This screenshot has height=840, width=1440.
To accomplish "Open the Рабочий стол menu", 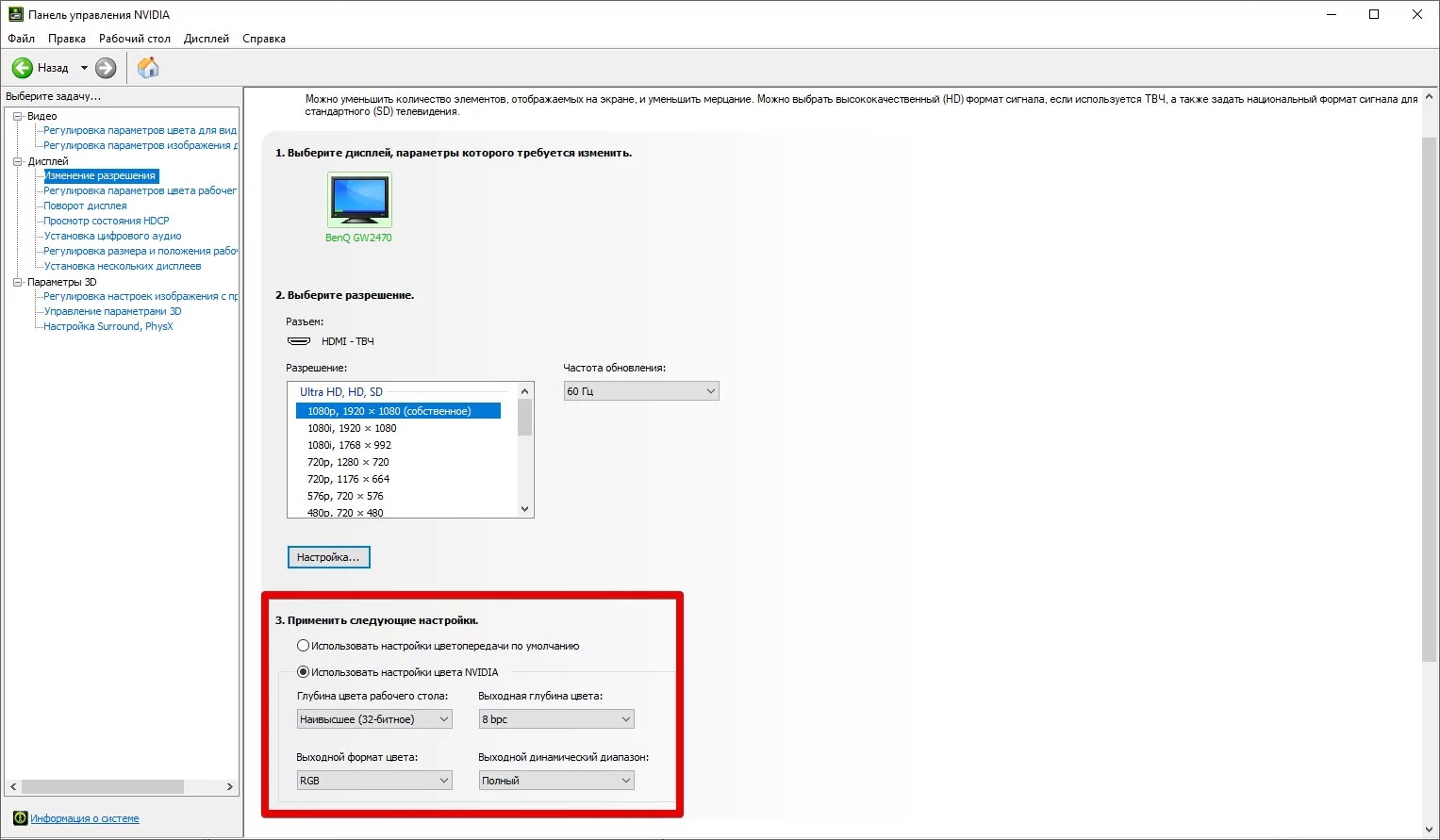I will point(135,39).
